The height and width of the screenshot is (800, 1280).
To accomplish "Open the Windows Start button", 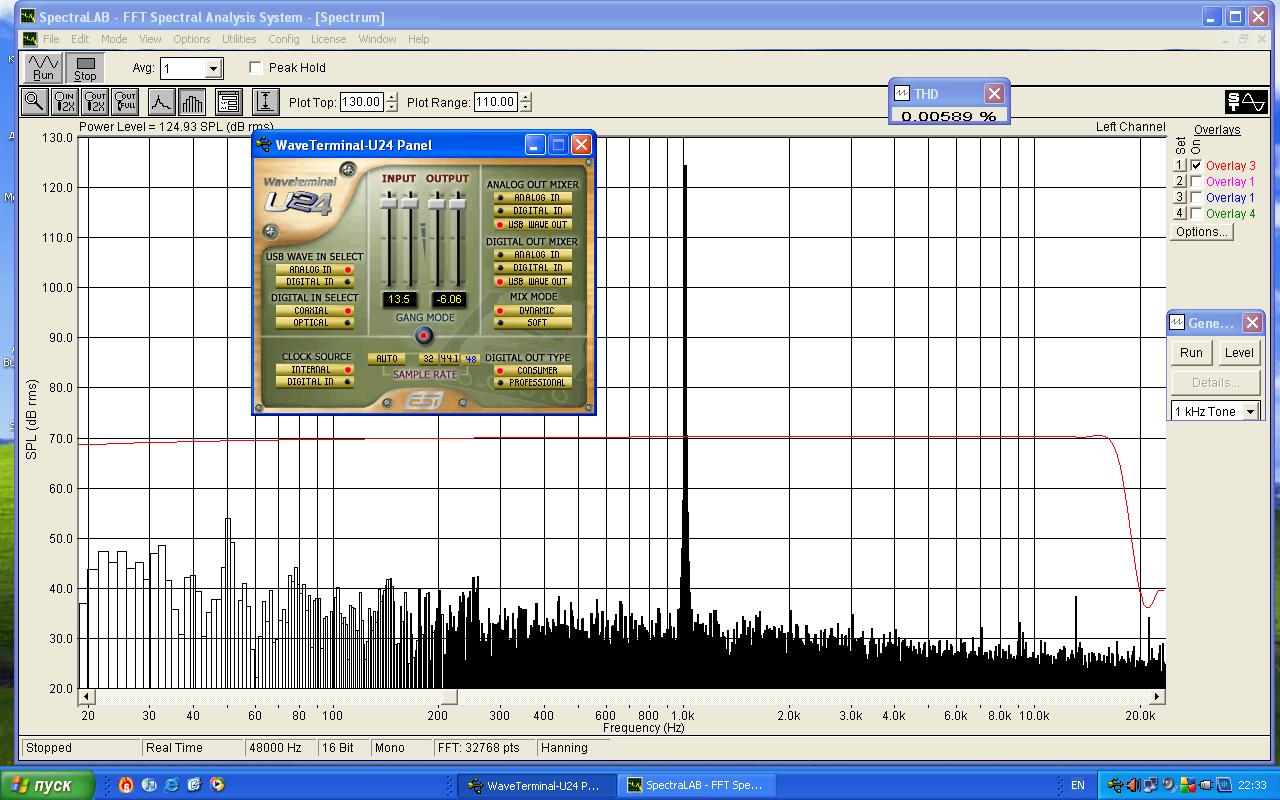I will pyautogui.click(x=47, y=785).
